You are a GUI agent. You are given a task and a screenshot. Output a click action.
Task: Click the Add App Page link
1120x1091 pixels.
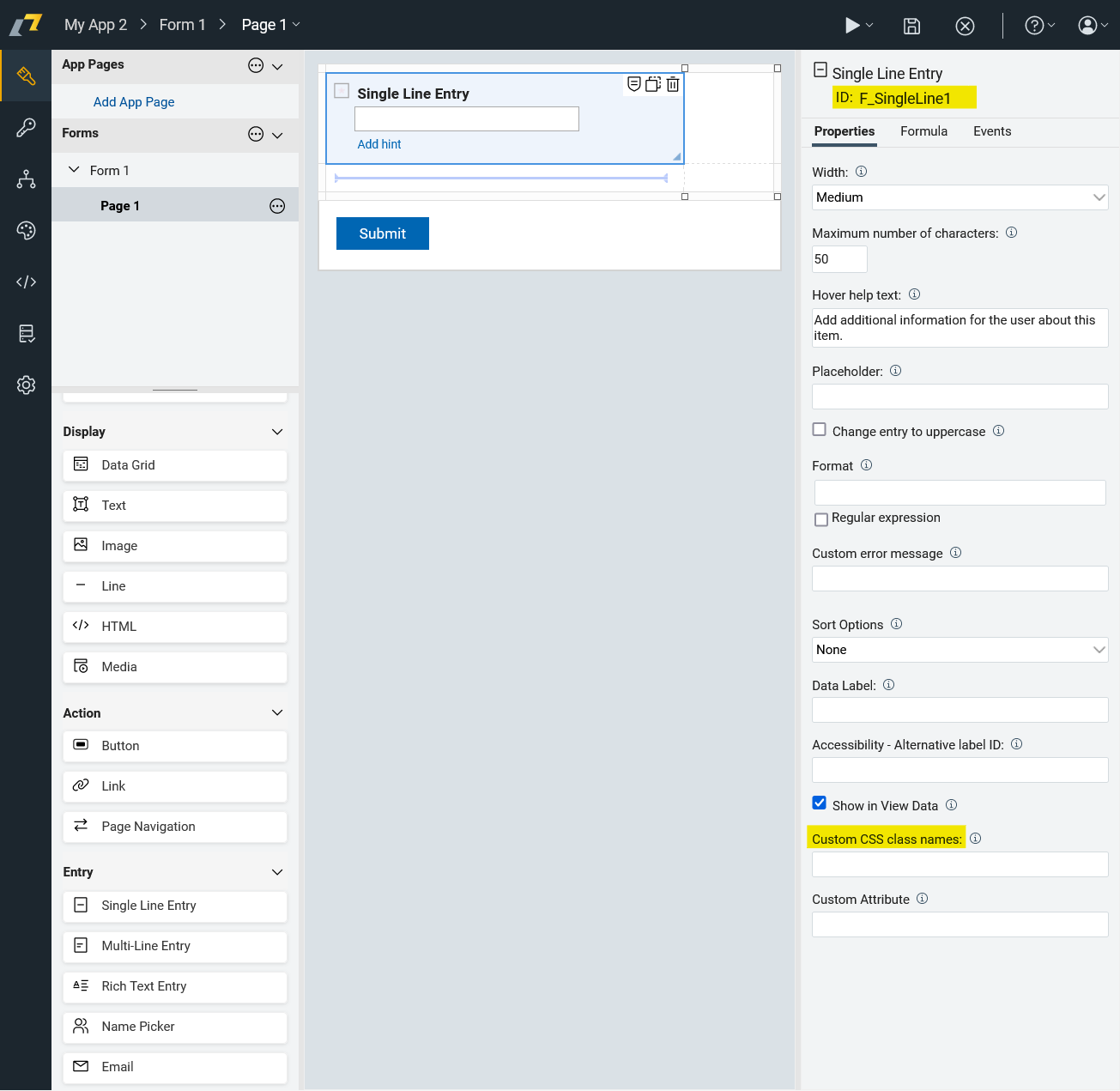pos(134,102)
